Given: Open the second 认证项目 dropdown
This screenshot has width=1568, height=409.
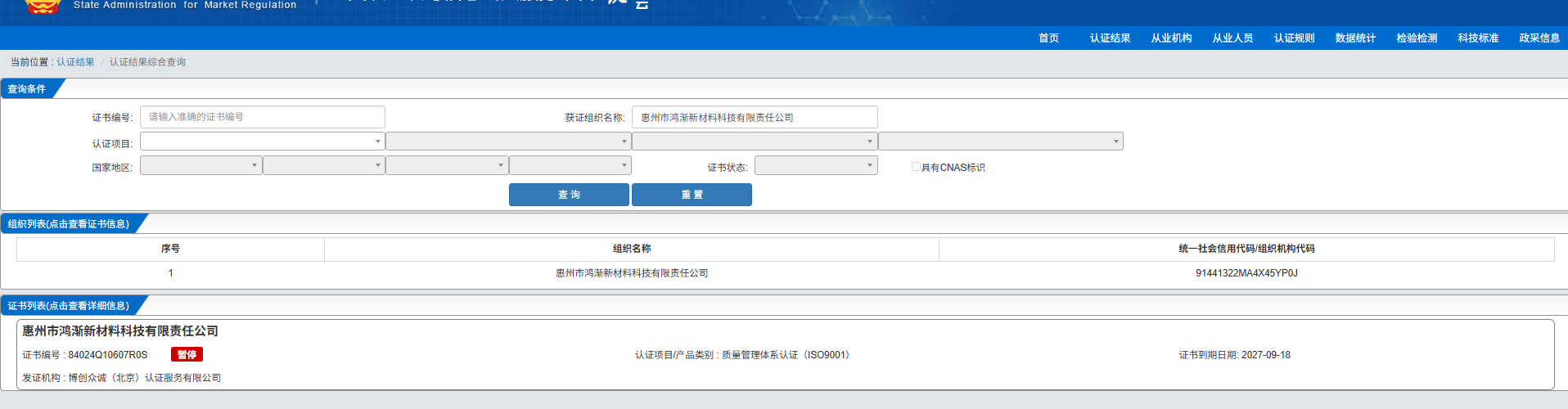Looking at the screenshot, I should tap(508, 142).
